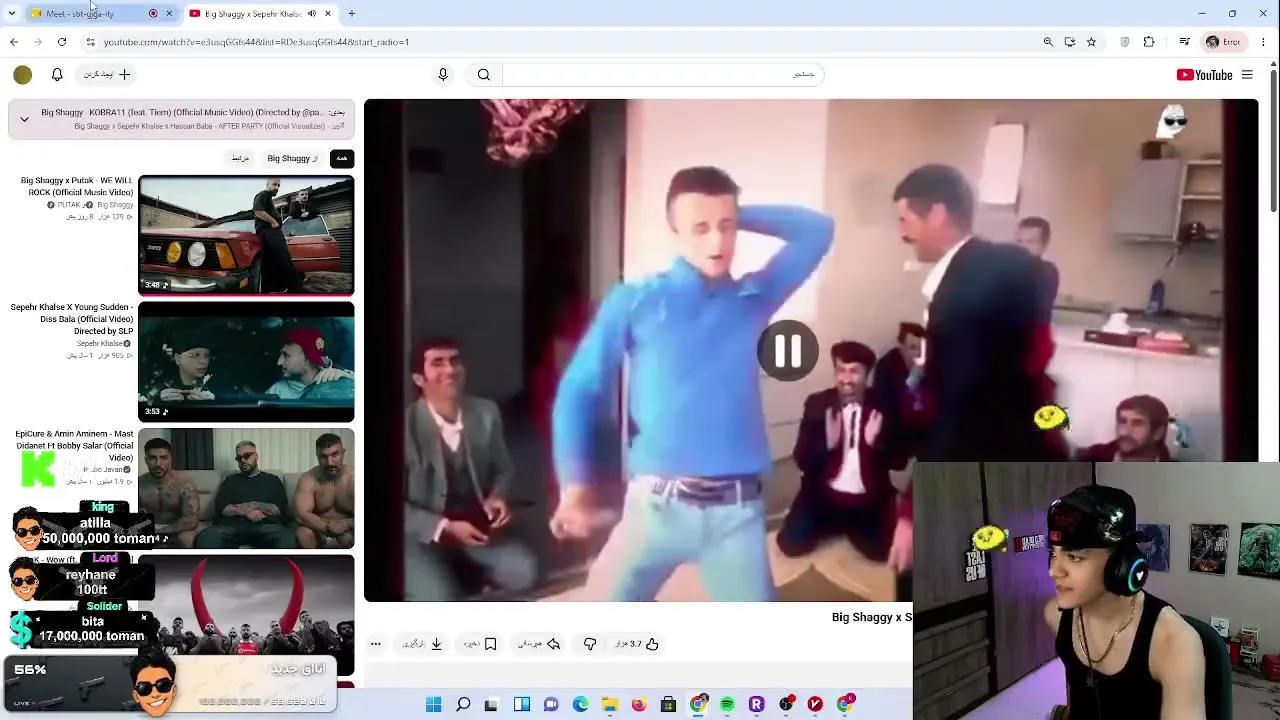Click the YouTube URL in the address bar
The height and width of the screenshot is (720, 1280).
pos(256,42)
